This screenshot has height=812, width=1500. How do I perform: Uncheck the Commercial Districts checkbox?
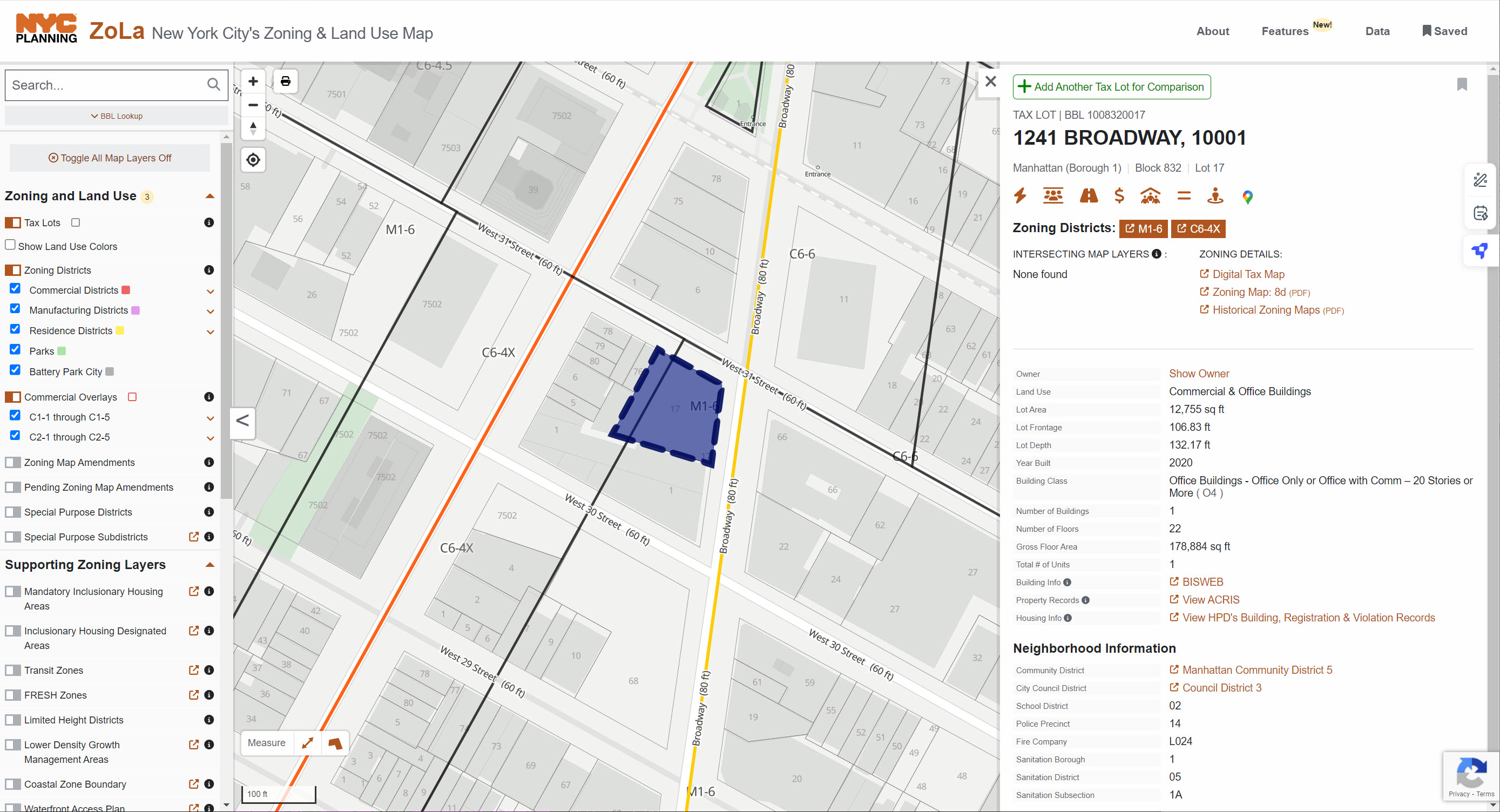click(15, 289)
